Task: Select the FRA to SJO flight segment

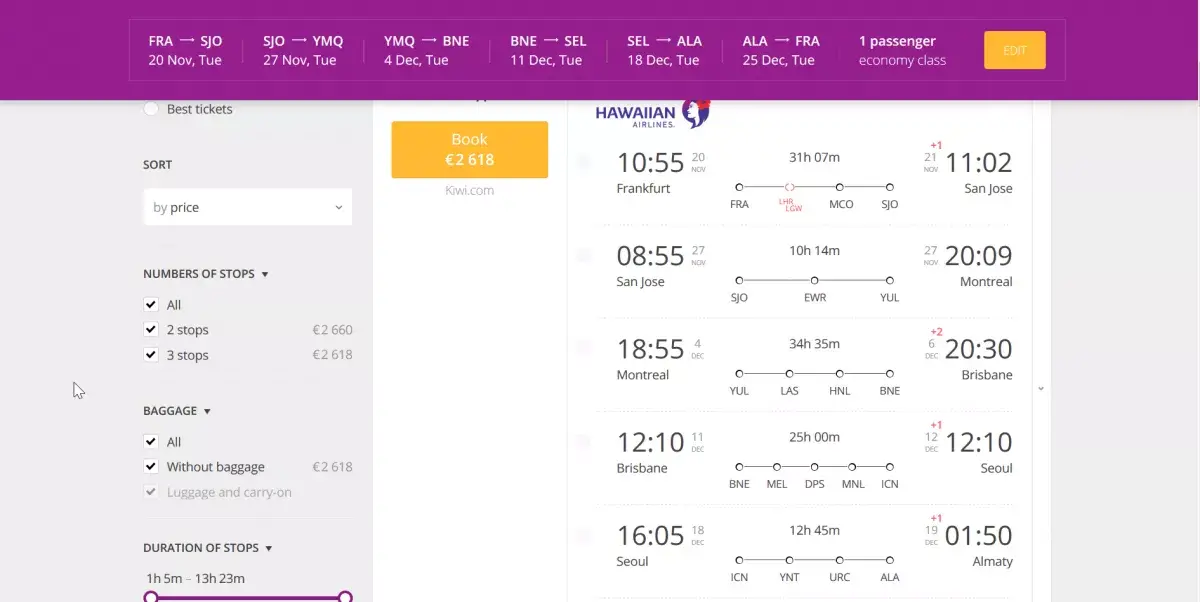Action: (186, 50)
